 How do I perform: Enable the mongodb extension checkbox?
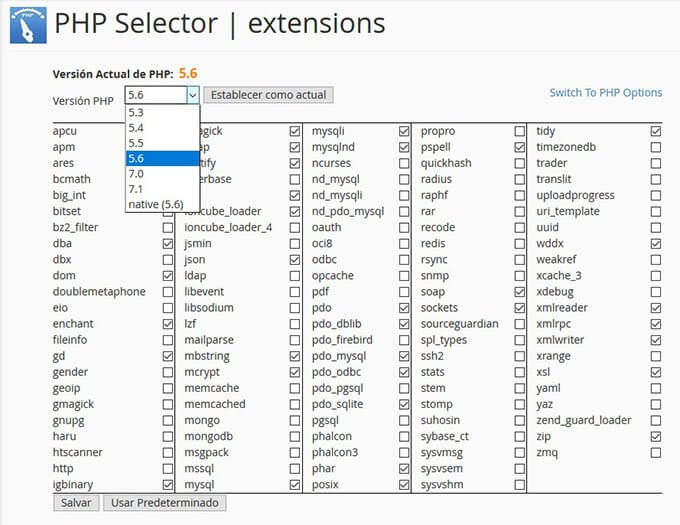click(295, 437)
